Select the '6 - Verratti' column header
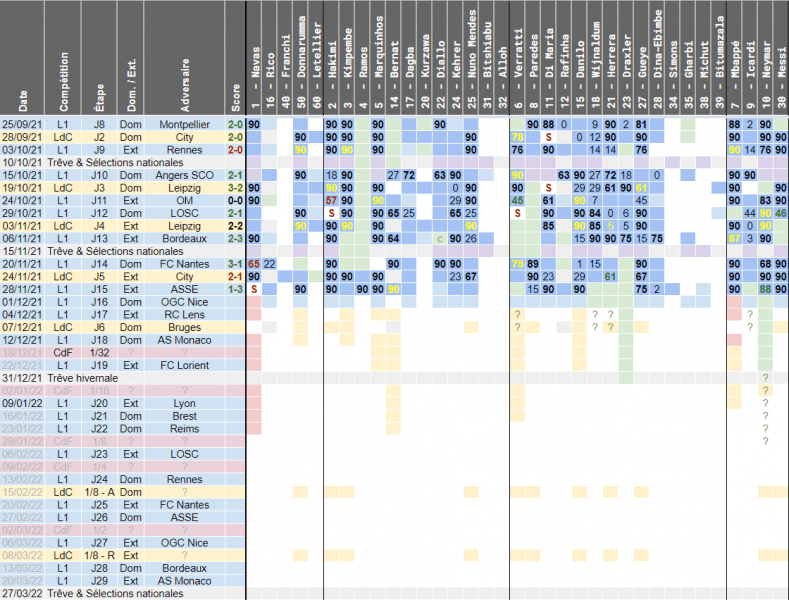The width and height of the screenshot is (789, 600). (518, 58)
